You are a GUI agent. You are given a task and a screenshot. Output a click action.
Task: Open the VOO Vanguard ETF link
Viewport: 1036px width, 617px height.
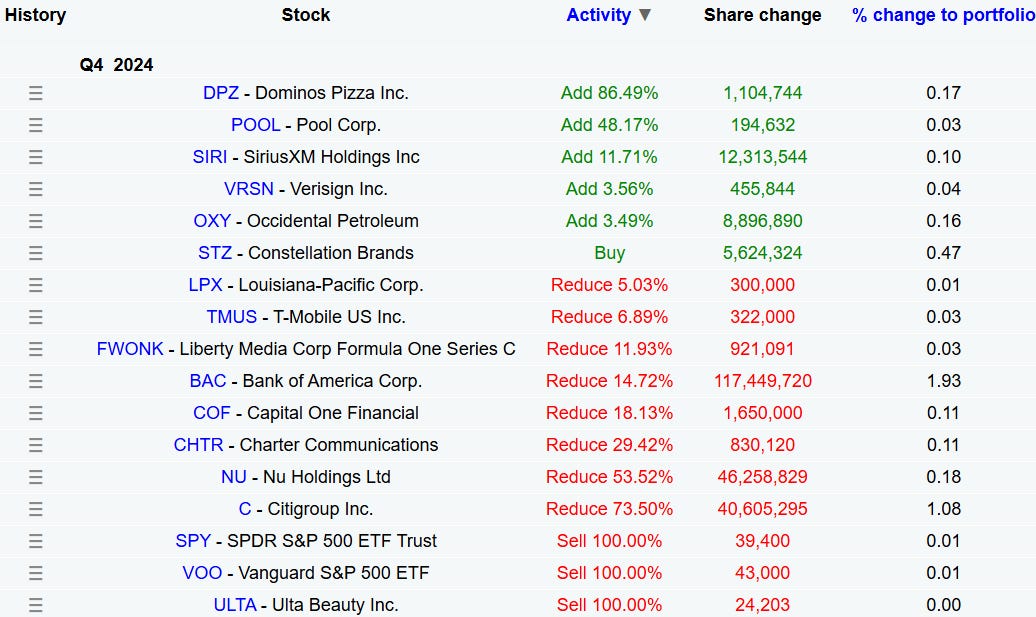[203, 572]
